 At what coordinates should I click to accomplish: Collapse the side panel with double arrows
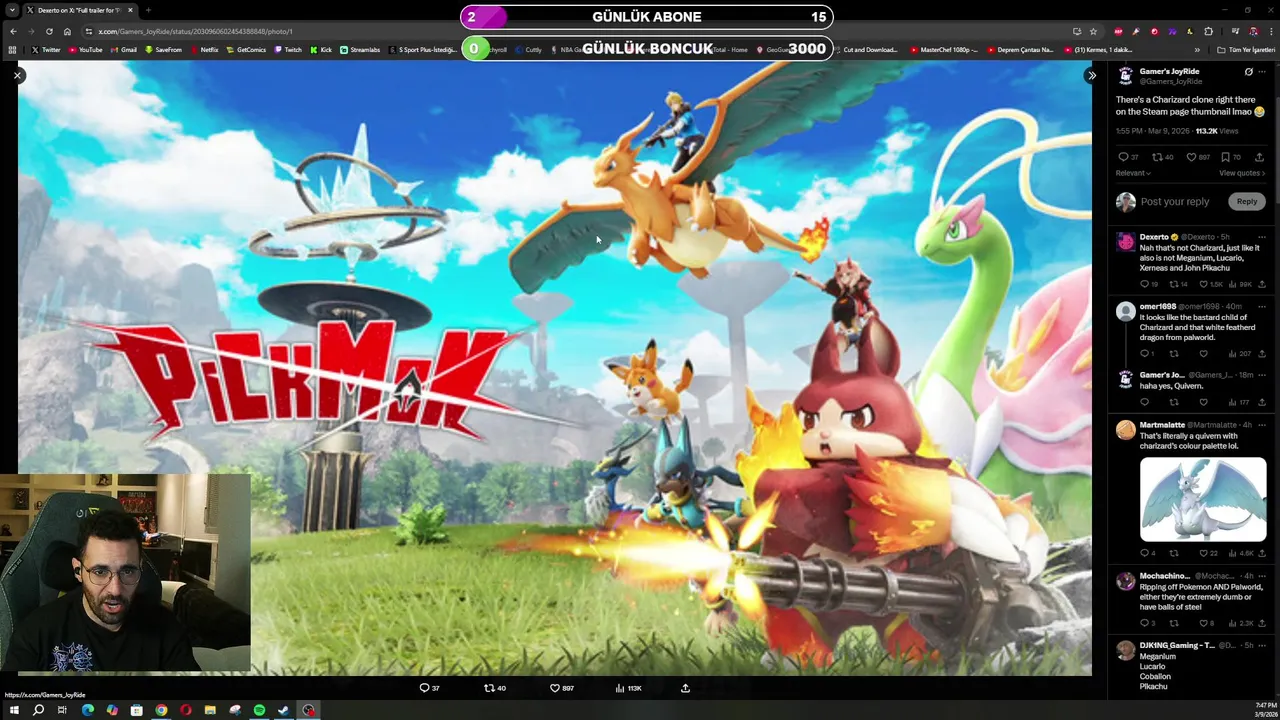[1092, 76]
